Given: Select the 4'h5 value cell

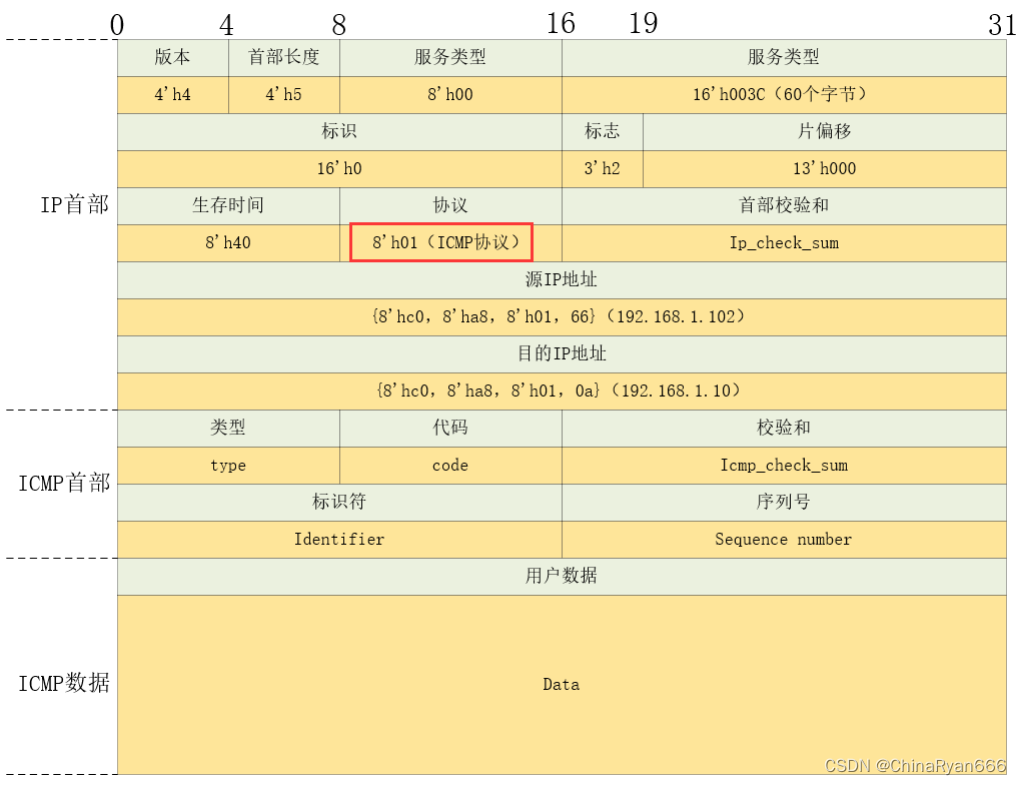Looking at the screenshot, I should coord(284,95).
